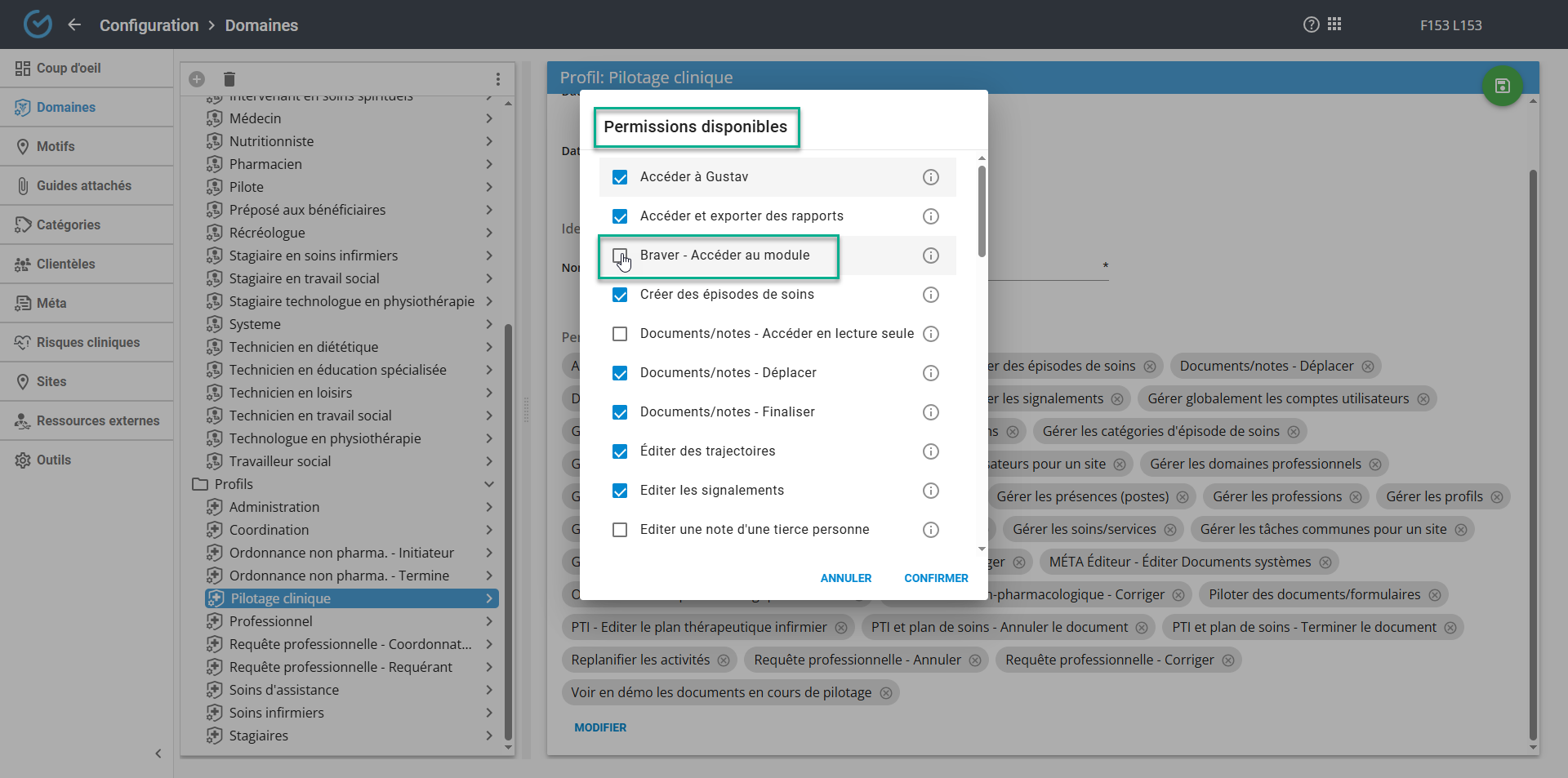Open the apps grid icon in header
The image size is (1568, 778).
pos(1334,24)
